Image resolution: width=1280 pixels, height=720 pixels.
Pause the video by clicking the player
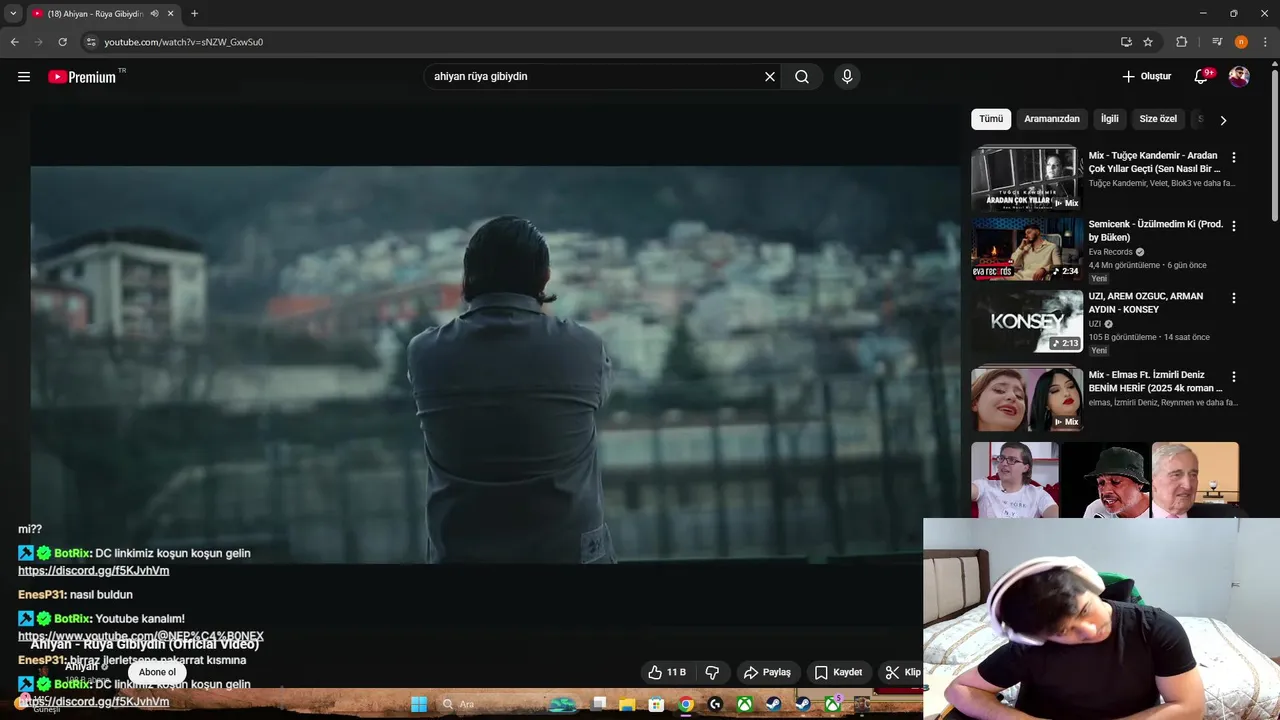point(495,365)
